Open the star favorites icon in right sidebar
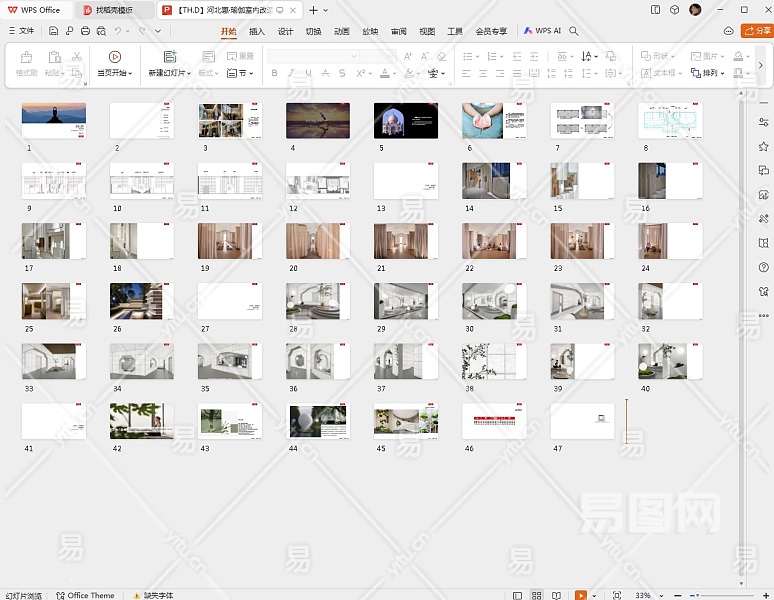Screen dimensions: 774x600 763,146
